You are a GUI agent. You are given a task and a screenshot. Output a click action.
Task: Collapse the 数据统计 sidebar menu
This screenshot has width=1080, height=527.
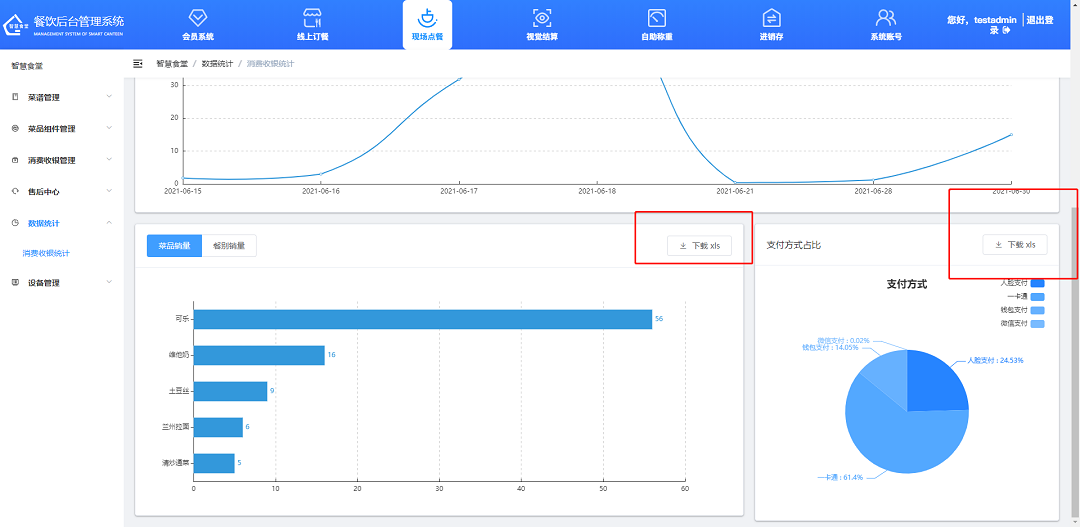[62, 223]
